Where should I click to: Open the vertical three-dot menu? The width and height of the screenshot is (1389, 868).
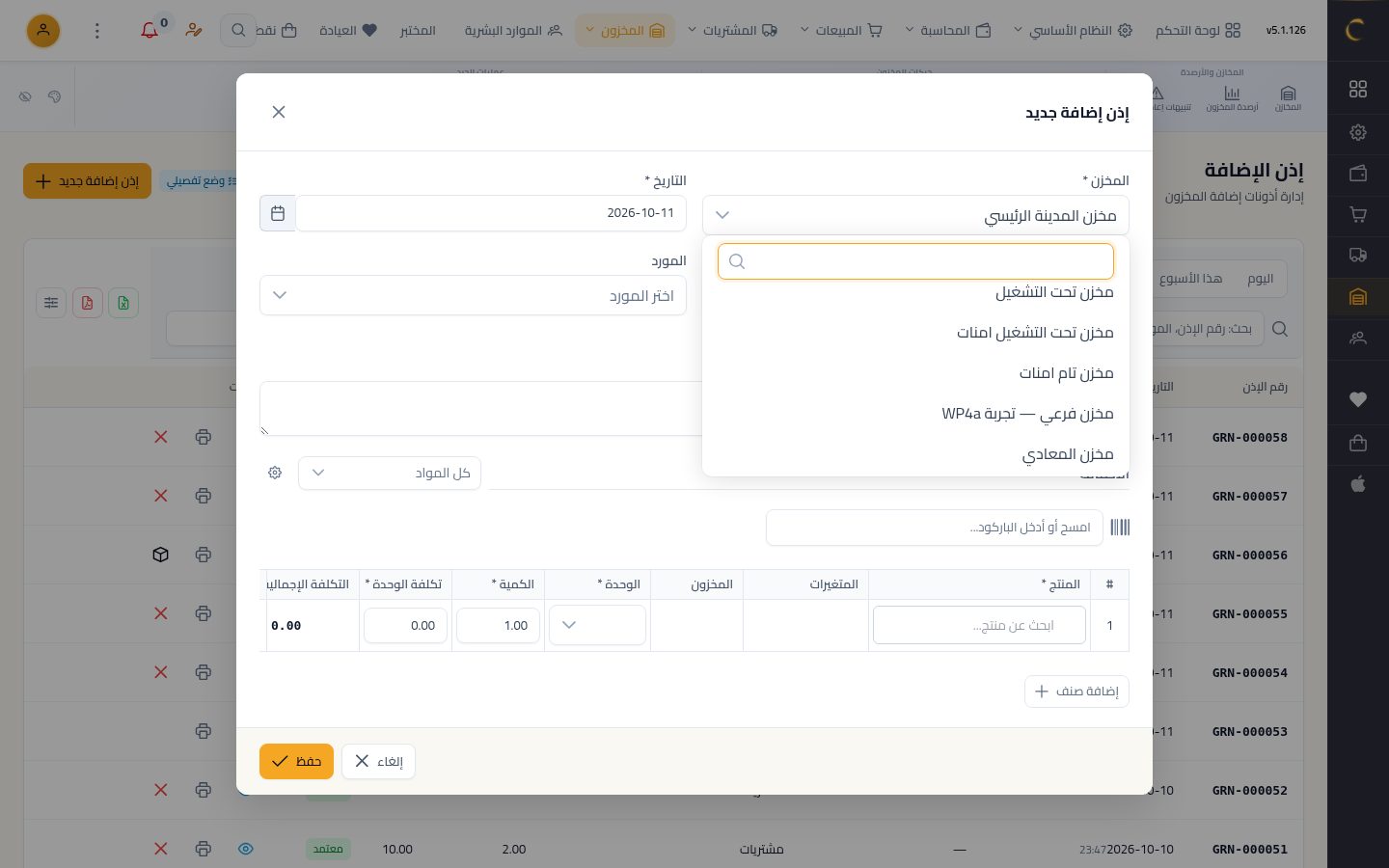point(96,31)
